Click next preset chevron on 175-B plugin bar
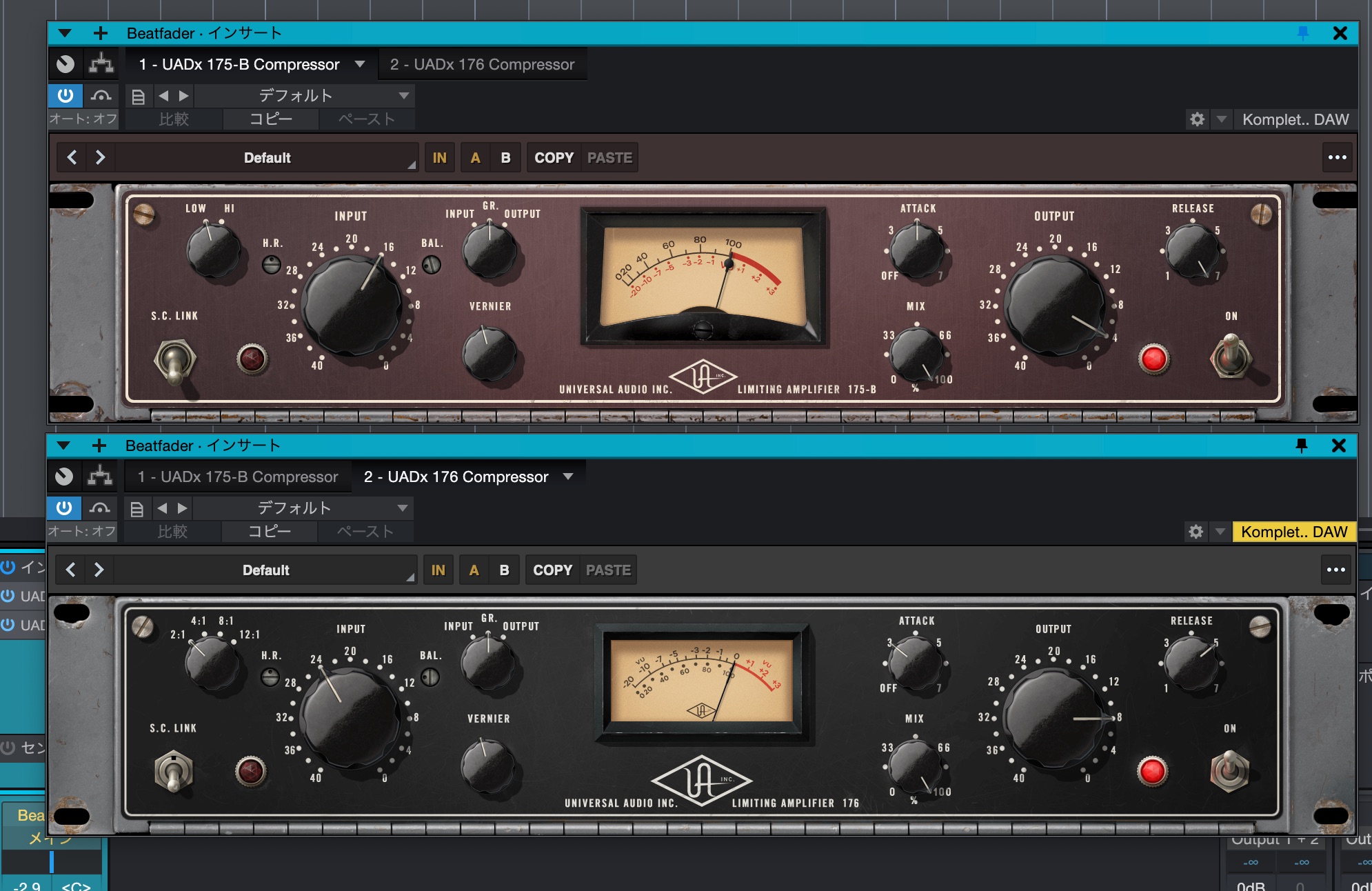The image size is (1372, 891). click(101, 157)
